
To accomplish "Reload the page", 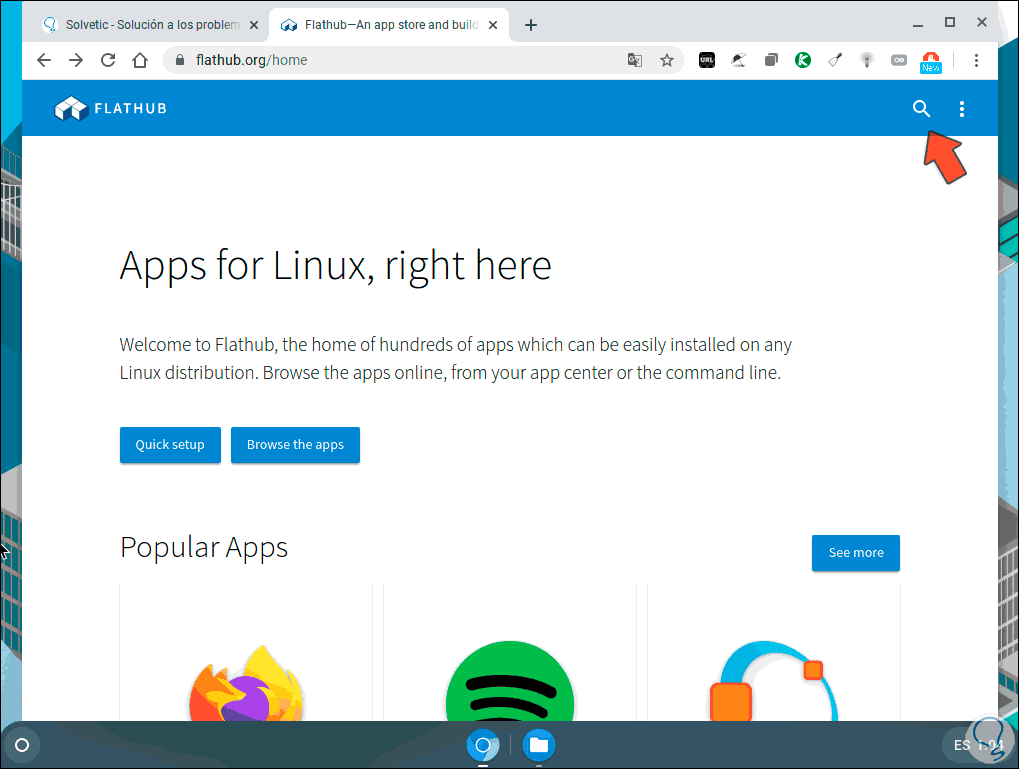I will 108,60.
